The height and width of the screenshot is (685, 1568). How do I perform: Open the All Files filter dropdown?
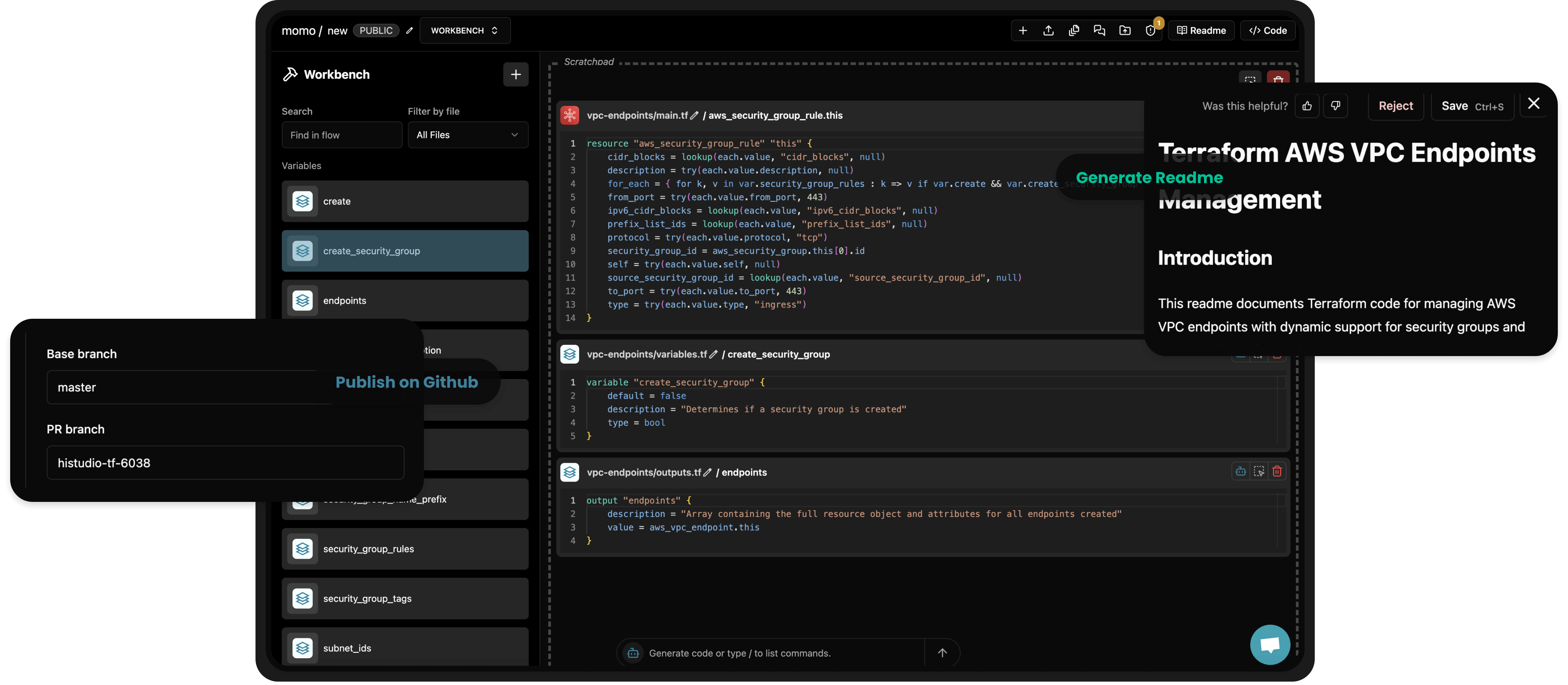tap(468, 135)
